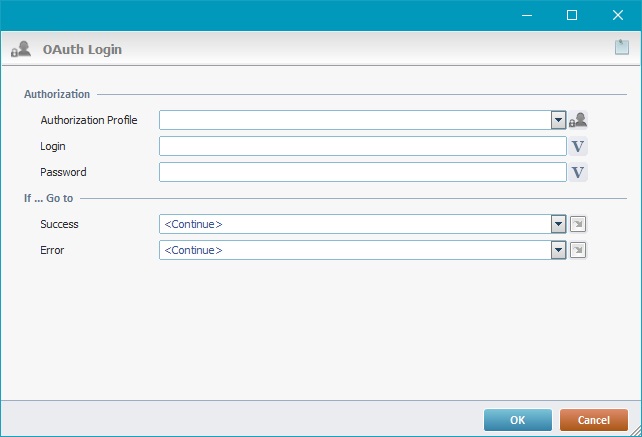The image size is (642, 437).
Task: Minimize the dialog window
Action: [526, 15]
